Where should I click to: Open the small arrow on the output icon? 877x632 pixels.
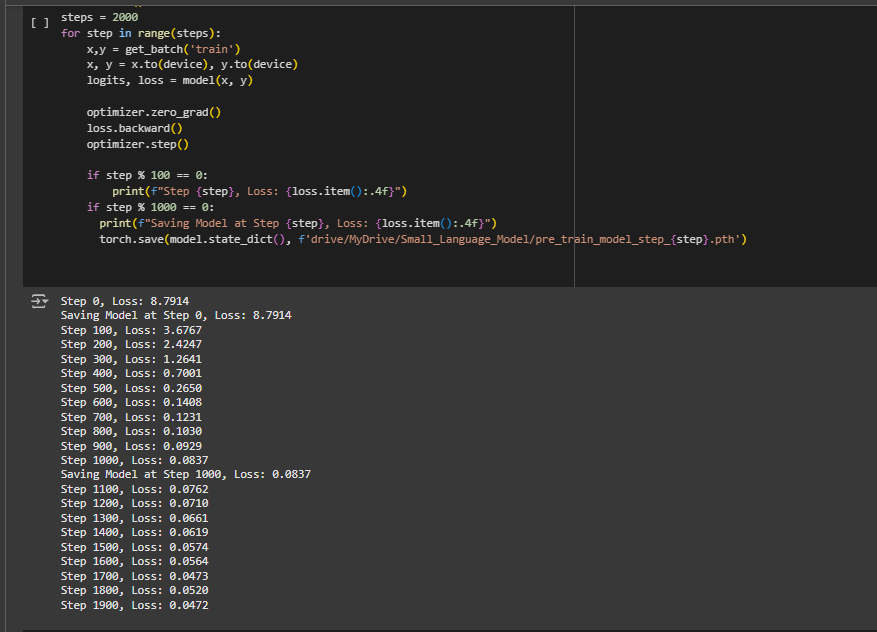44,300
